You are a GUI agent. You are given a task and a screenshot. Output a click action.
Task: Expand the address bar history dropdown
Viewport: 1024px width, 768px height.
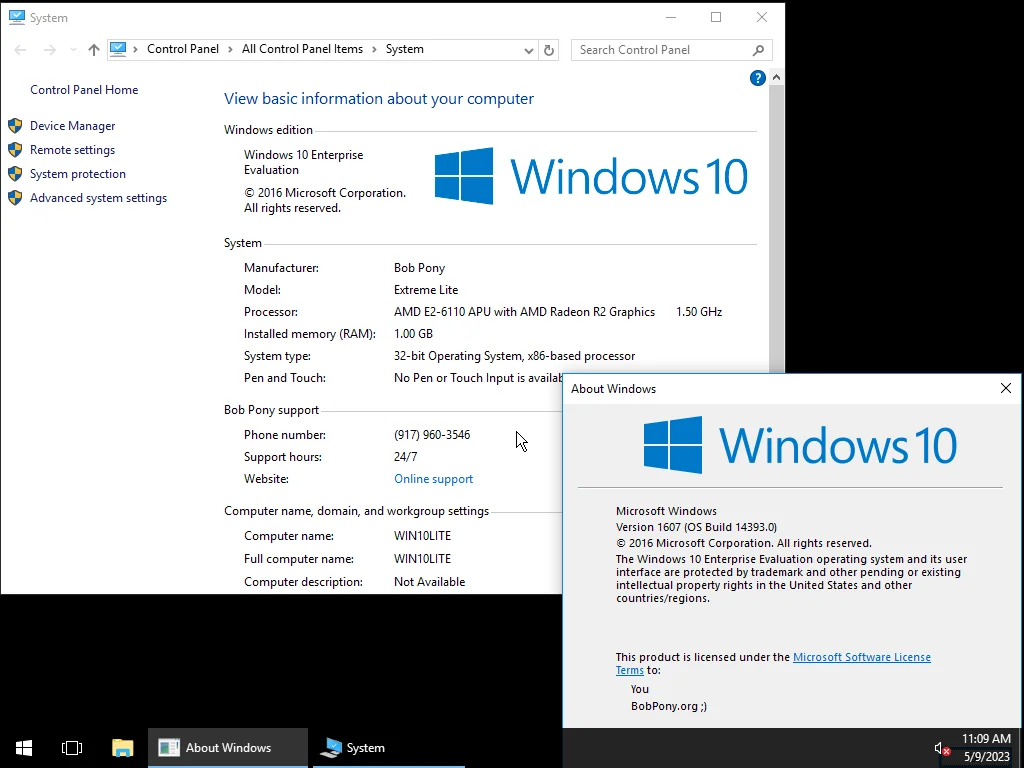528,50
